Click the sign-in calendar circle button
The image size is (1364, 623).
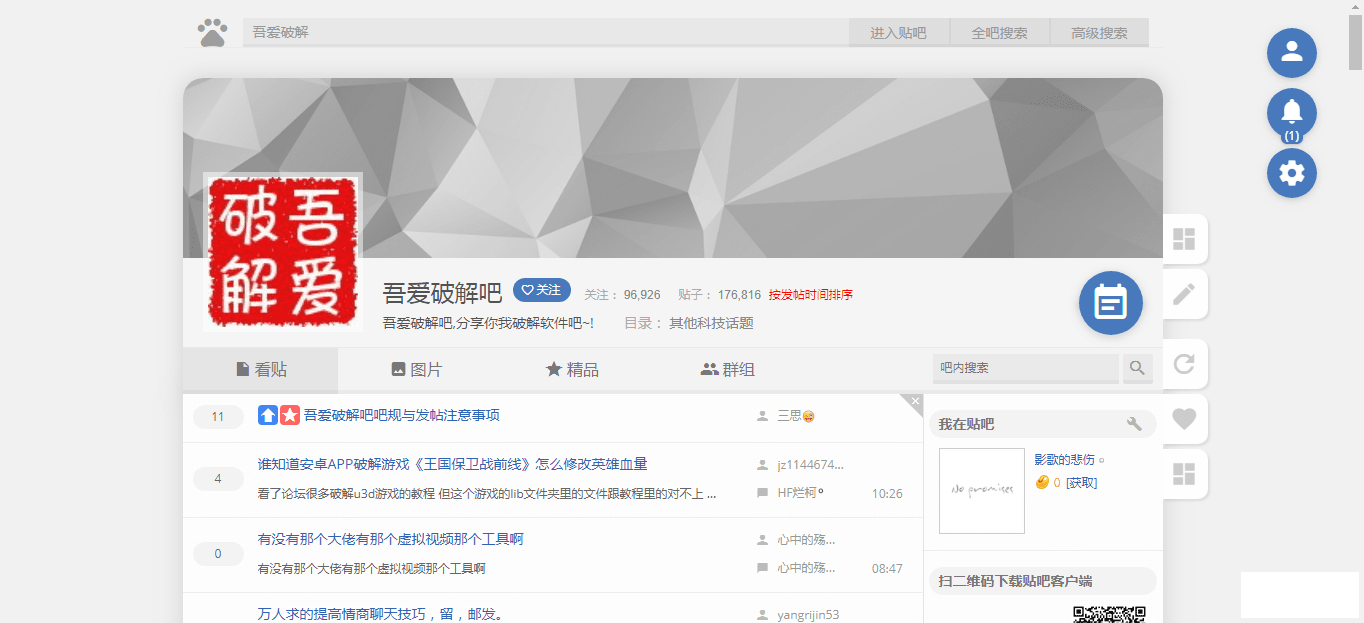tap(1111, 303)
